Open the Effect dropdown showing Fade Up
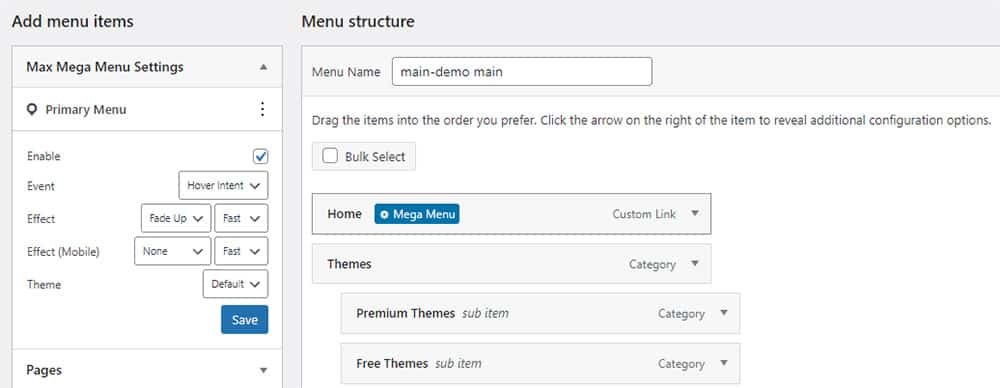The image size is (1000, 388). (x=176, y=218)
